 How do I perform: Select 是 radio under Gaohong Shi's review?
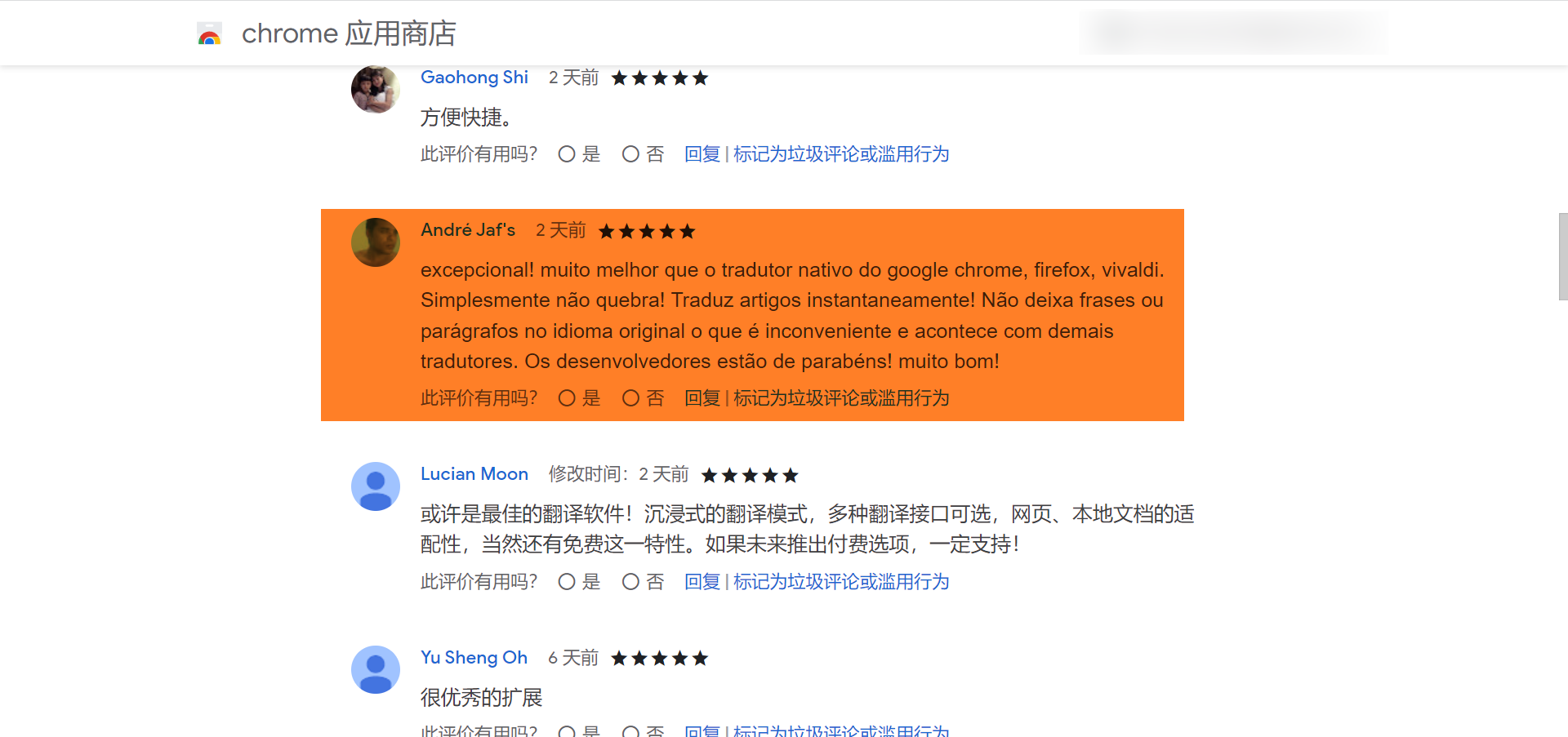(568, 153)
